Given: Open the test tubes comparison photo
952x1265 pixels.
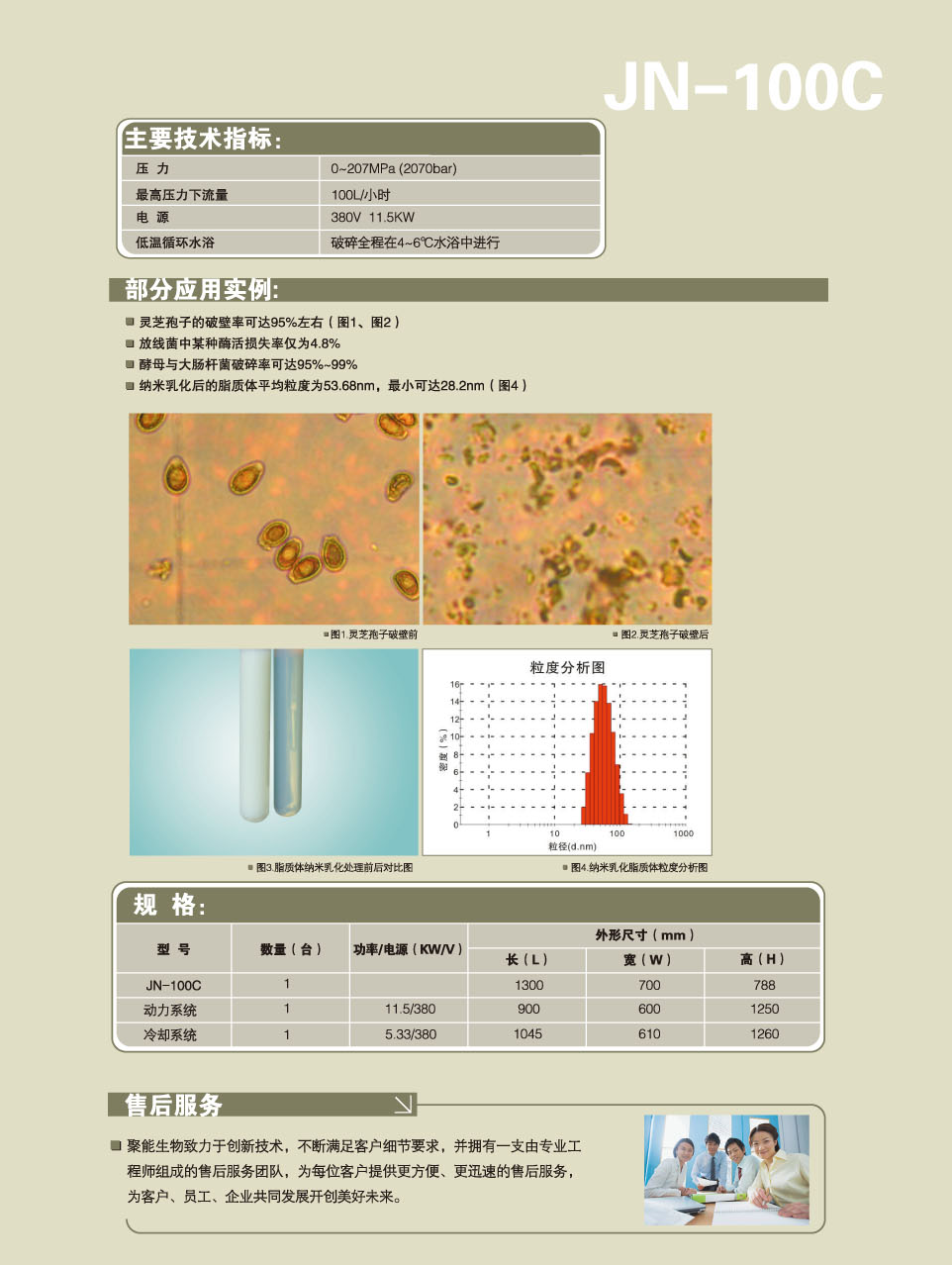Looking at the screenshot, I should click(x=274, y=751).
